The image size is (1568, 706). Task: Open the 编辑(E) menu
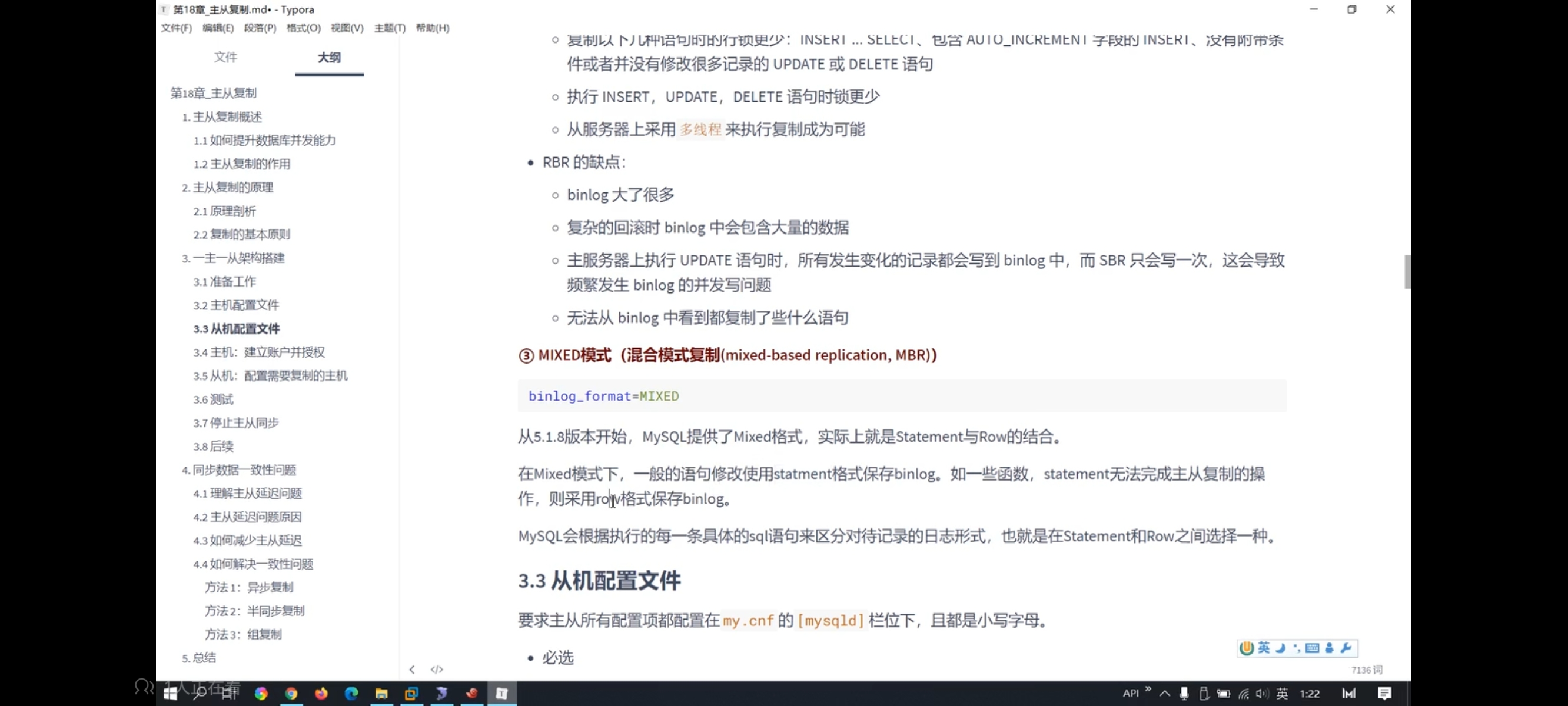click(x=218, y=28)
